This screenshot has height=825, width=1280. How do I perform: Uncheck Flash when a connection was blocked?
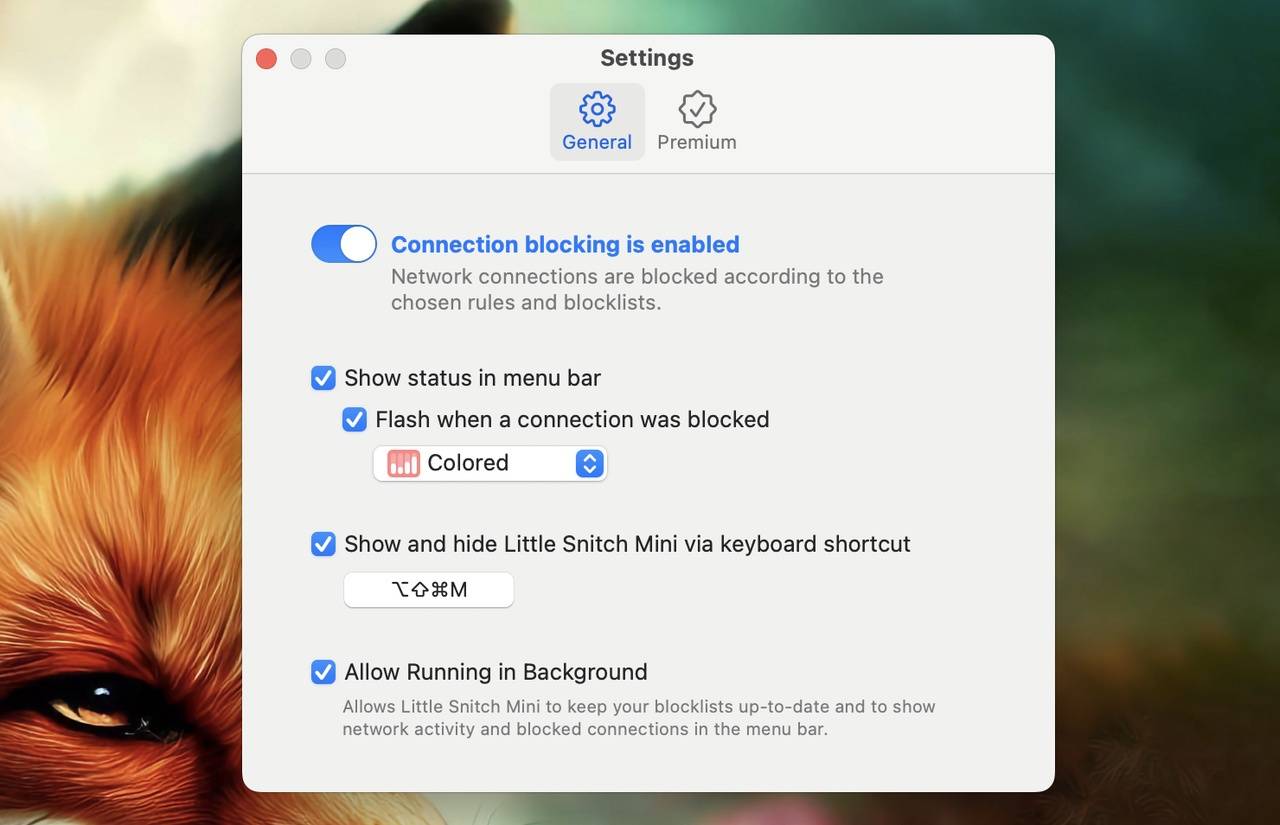pos(354,420)
